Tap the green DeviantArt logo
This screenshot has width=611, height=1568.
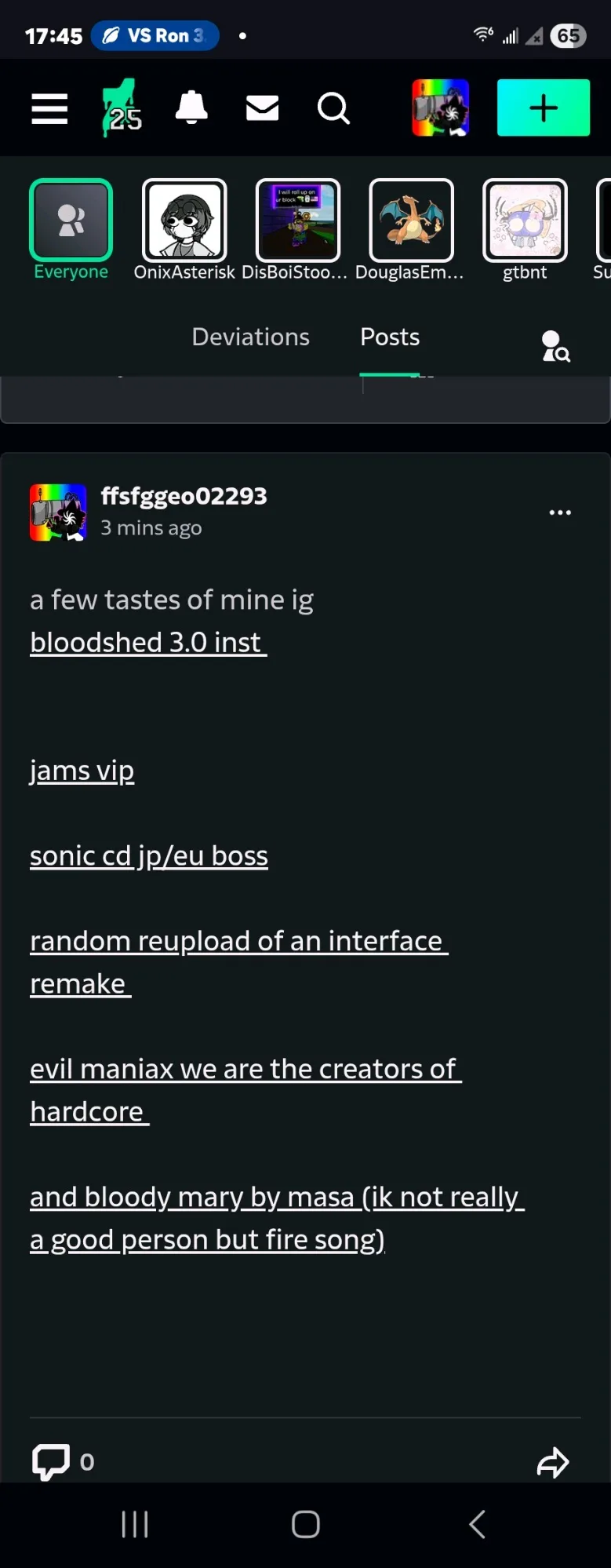click(x=120, y=109)
